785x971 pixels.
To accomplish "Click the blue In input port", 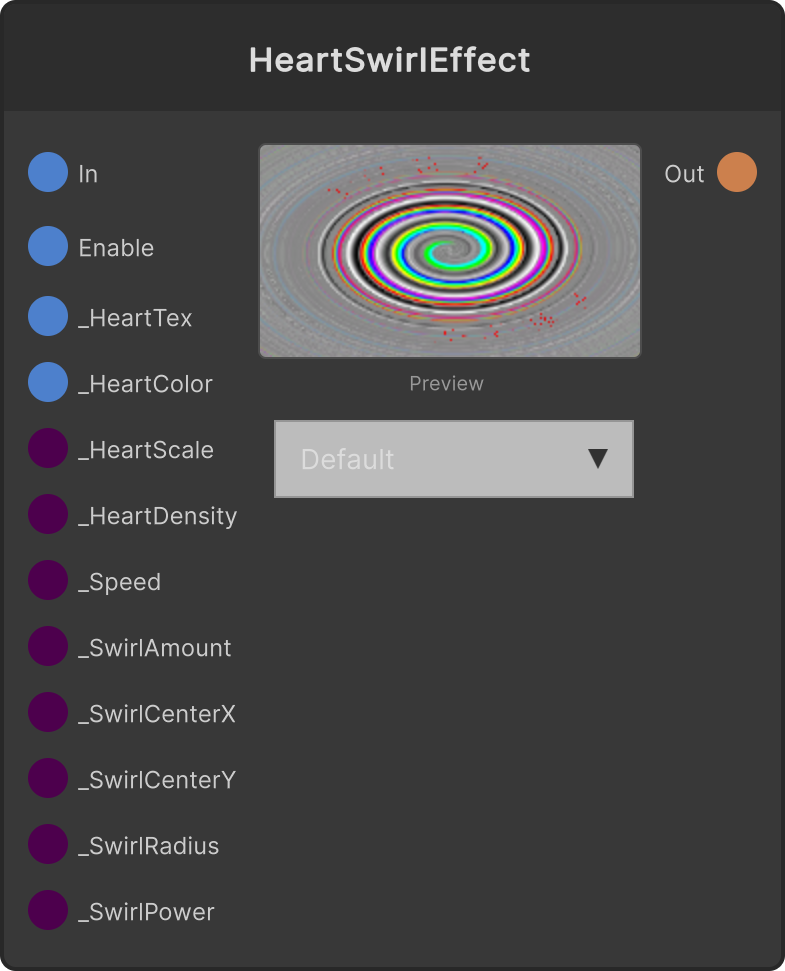I will point(48,172).
